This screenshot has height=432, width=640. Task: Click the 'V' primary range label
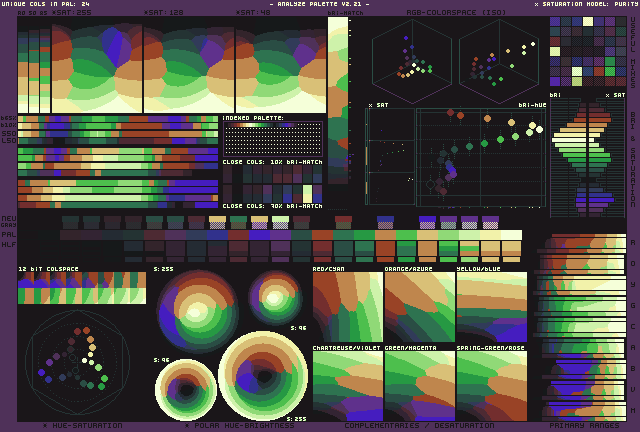(633, 390)
